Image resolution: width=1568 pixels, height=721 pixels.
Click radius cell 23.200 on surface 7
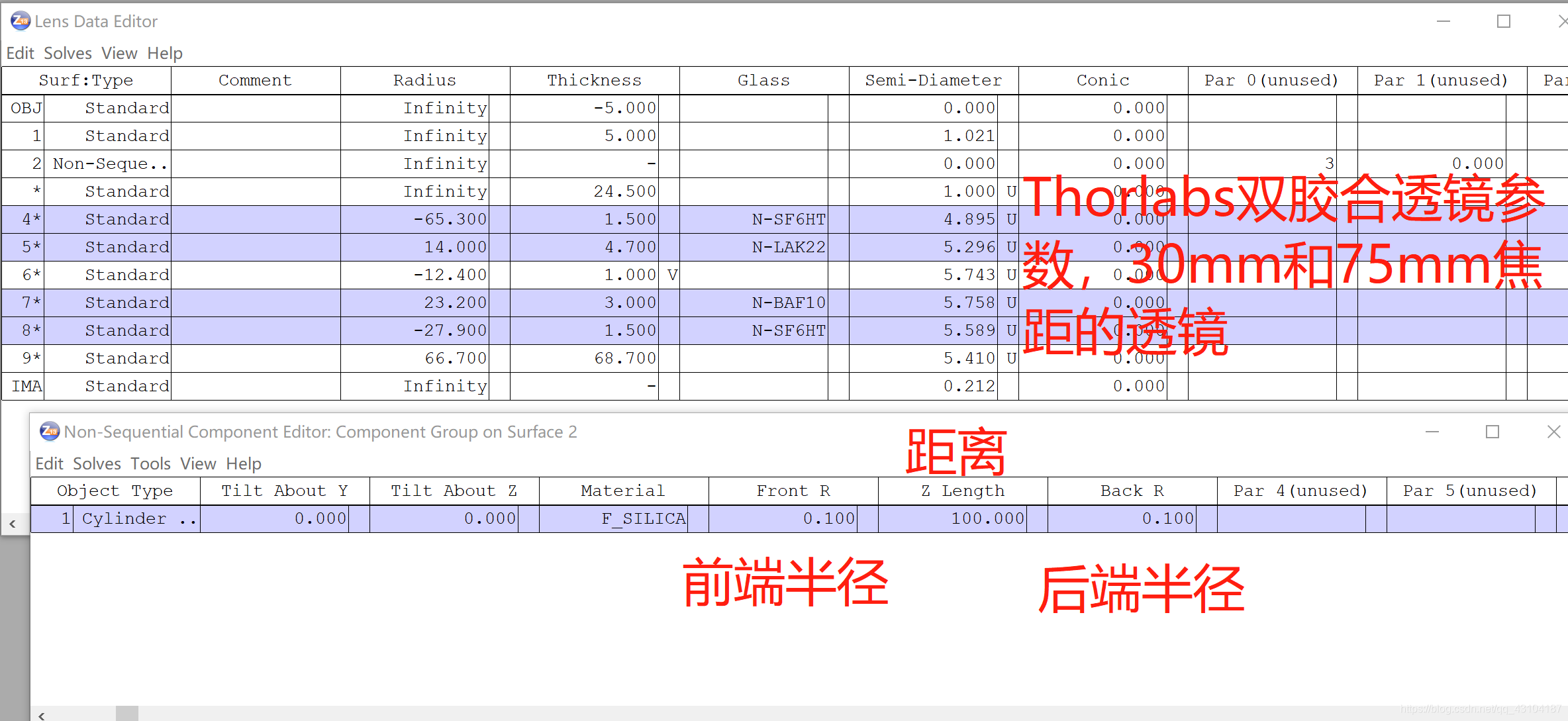[x=415, y=303]
